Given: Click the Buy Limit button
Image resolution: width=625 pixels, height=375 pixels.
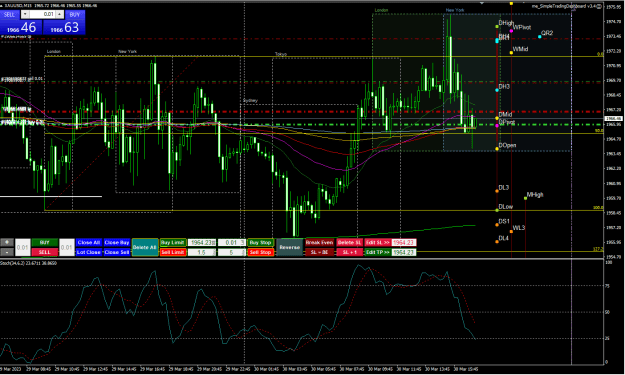Looking at the screenshot, I should coord(173,242).
